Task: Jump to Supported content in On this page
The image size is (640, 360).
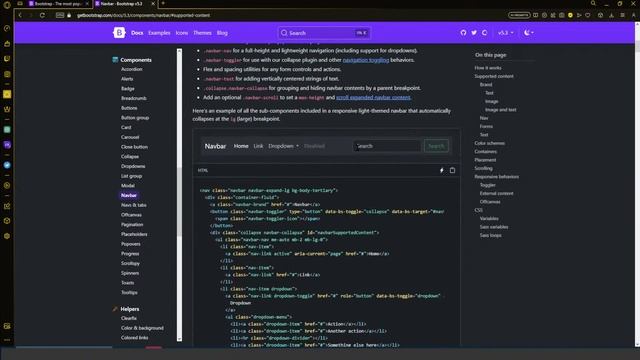Action: [x=494, y=76]
